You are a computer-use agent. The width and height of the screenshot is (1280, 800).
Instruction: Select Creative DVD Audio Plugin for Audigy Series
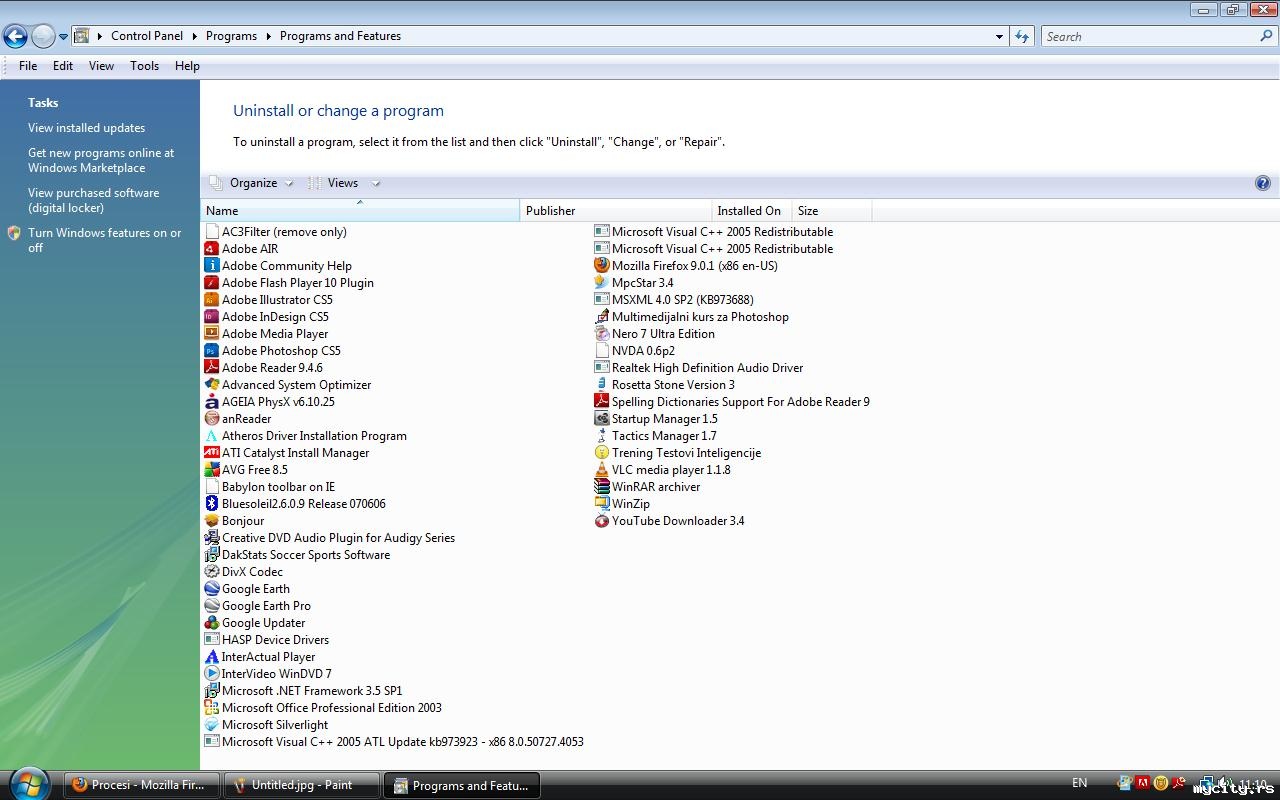click(329, 538)
